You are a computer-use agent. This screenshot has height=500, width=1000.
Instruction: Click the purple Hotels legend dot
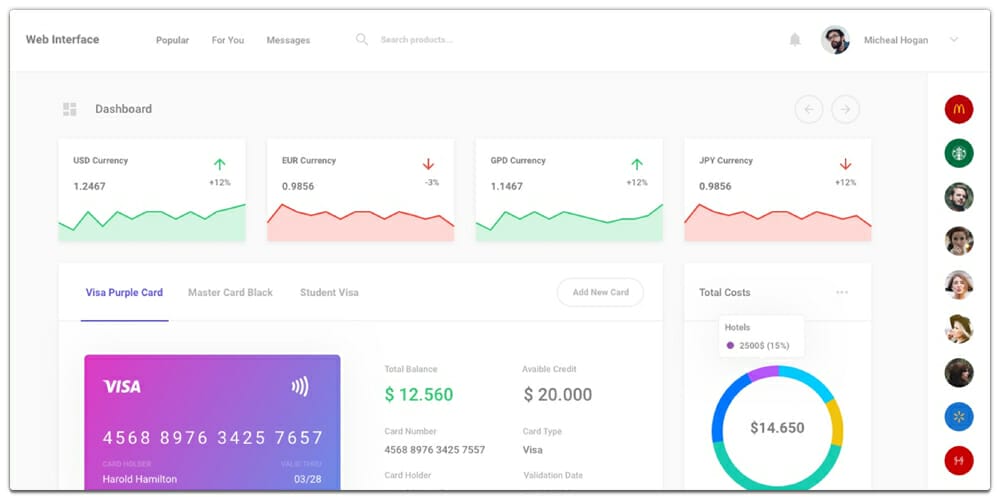(x=730, y=346)
